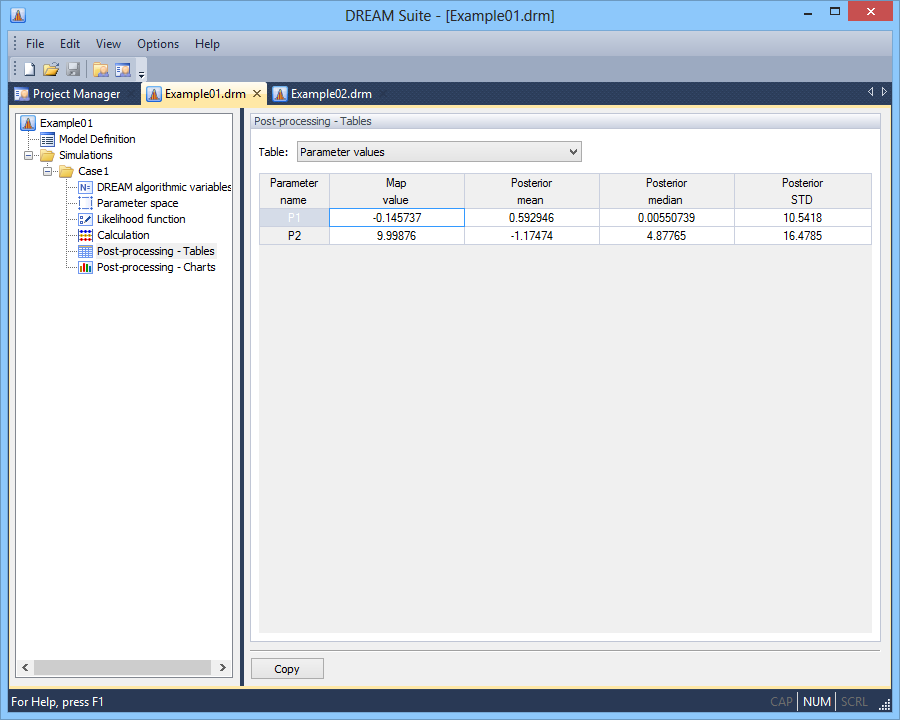Select the cell with value 9.99876
Screen dimensions: 900x720
(x=397, y=235)
